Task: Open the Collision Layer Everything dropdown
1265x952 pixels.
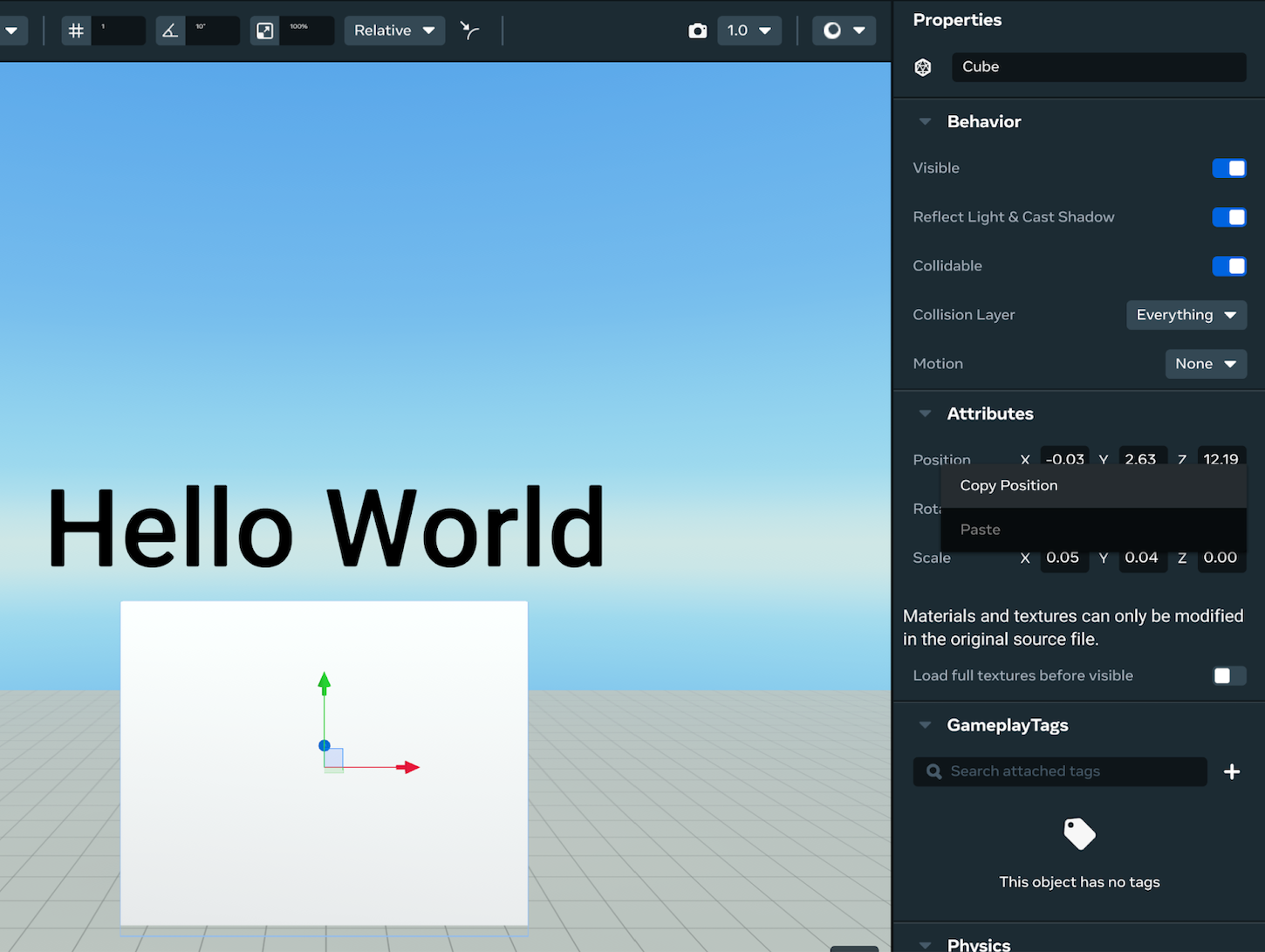Action: pyautogui.click(x=1186, y=315)
